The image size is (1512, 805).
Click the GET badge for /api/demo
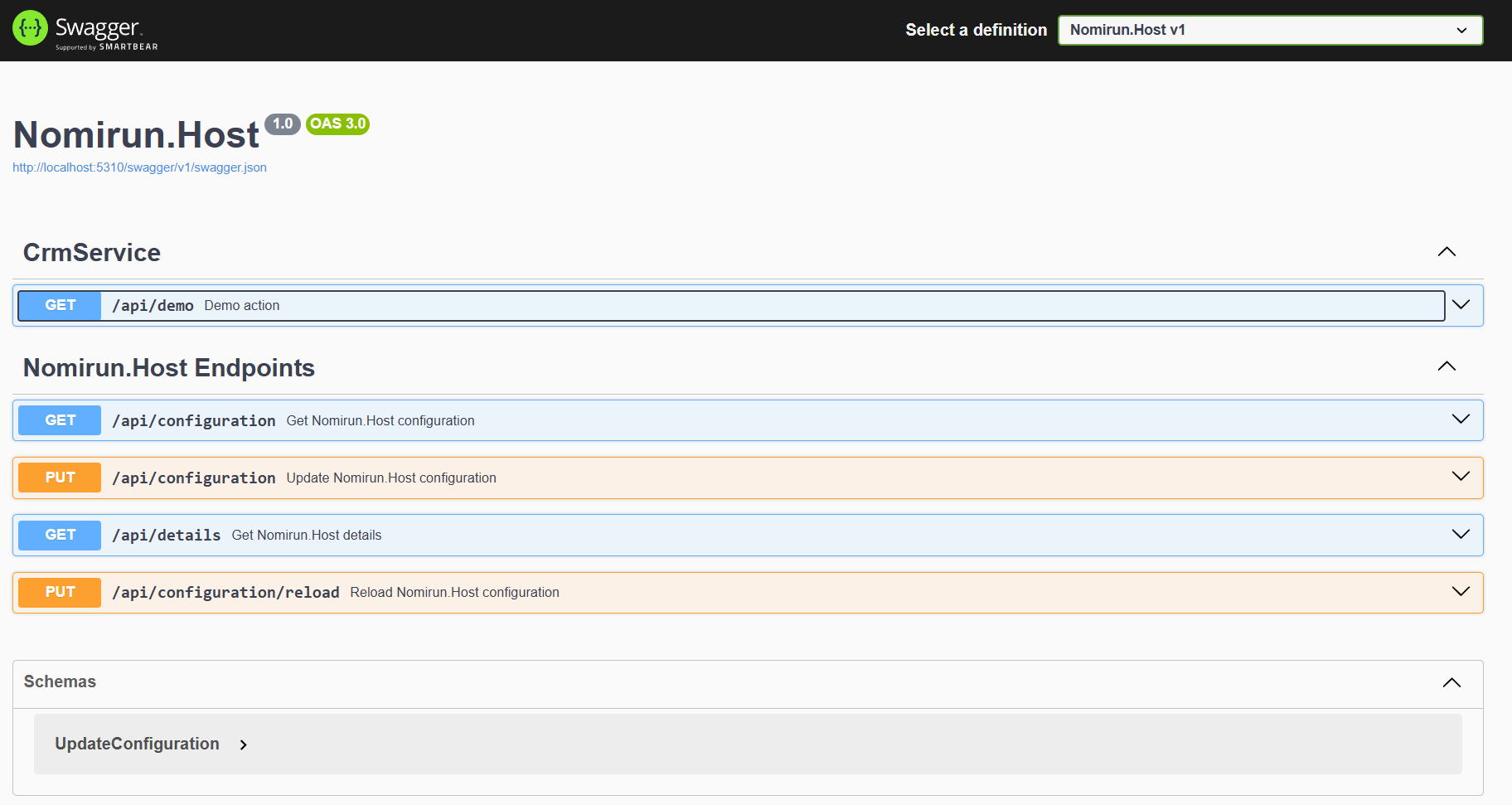(60, 305)
